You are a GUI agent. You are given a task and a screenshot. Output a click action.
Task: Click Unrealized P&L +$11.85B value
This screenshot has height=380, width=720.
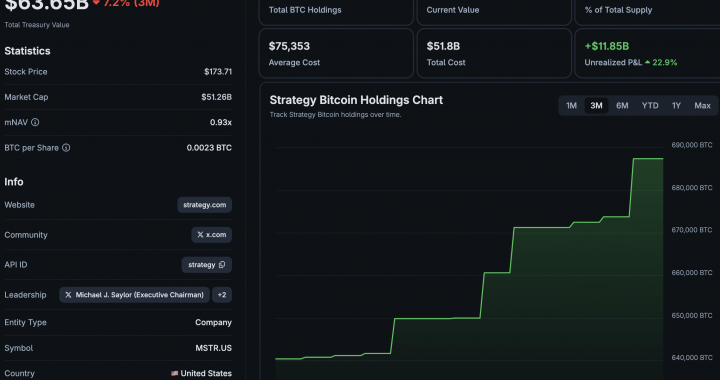[607, 46]
